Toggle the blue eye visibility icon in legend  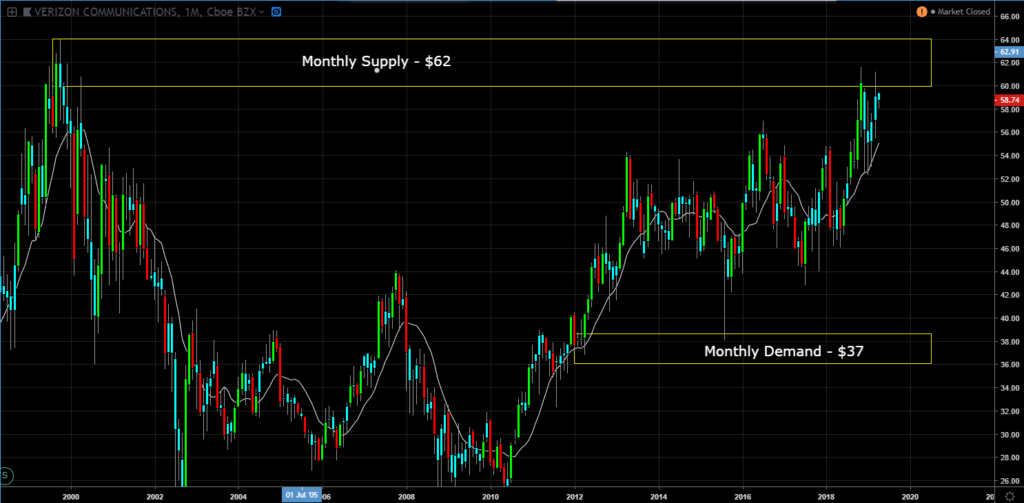pyautogui.click(x=277, y=12)
